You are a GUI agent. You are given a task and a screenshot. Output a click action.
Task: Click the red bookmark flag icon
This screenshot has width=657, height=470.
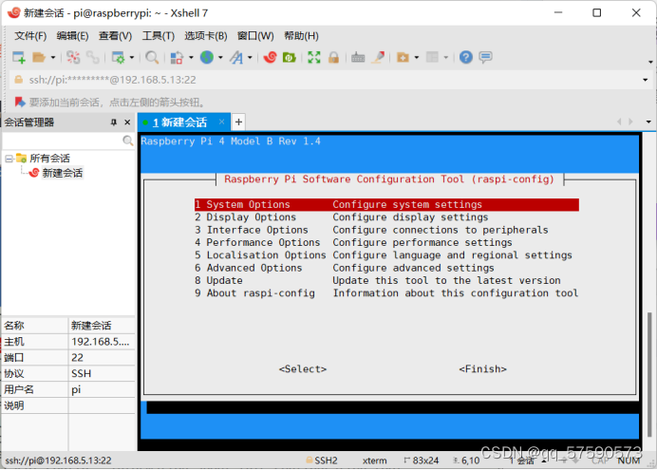[20, 102]
